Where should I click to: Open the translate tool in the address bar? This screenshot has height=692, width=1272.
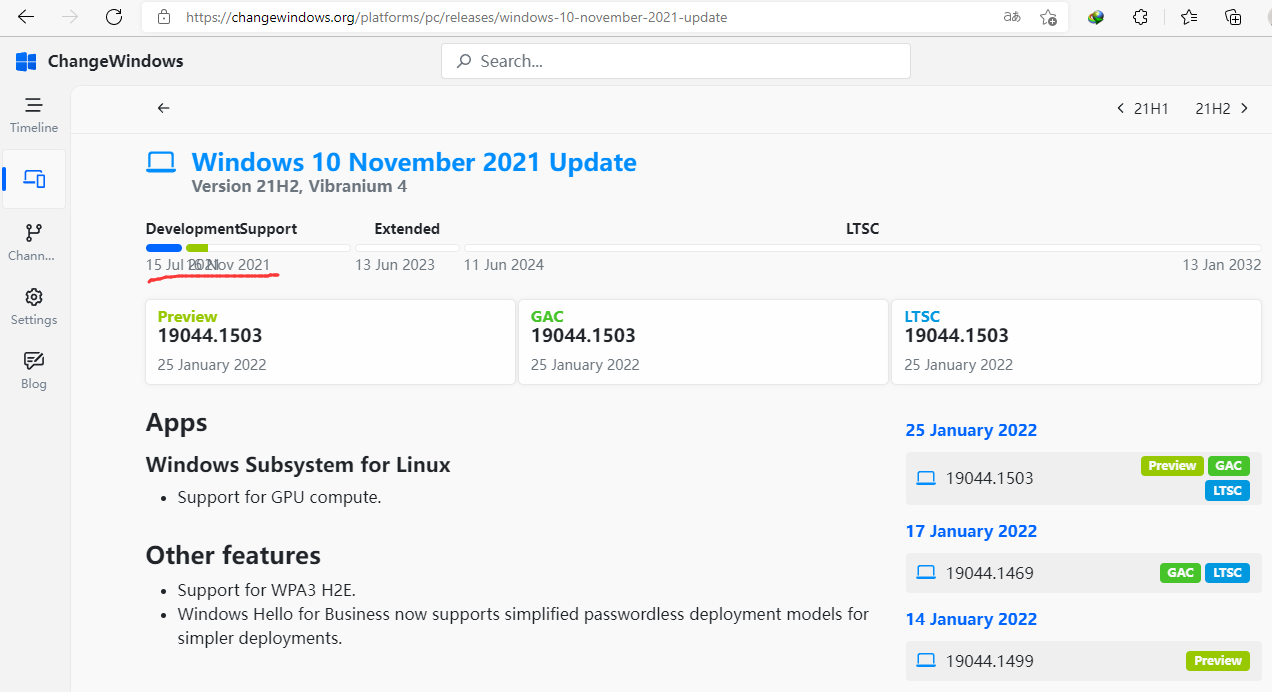[1011, 17]
